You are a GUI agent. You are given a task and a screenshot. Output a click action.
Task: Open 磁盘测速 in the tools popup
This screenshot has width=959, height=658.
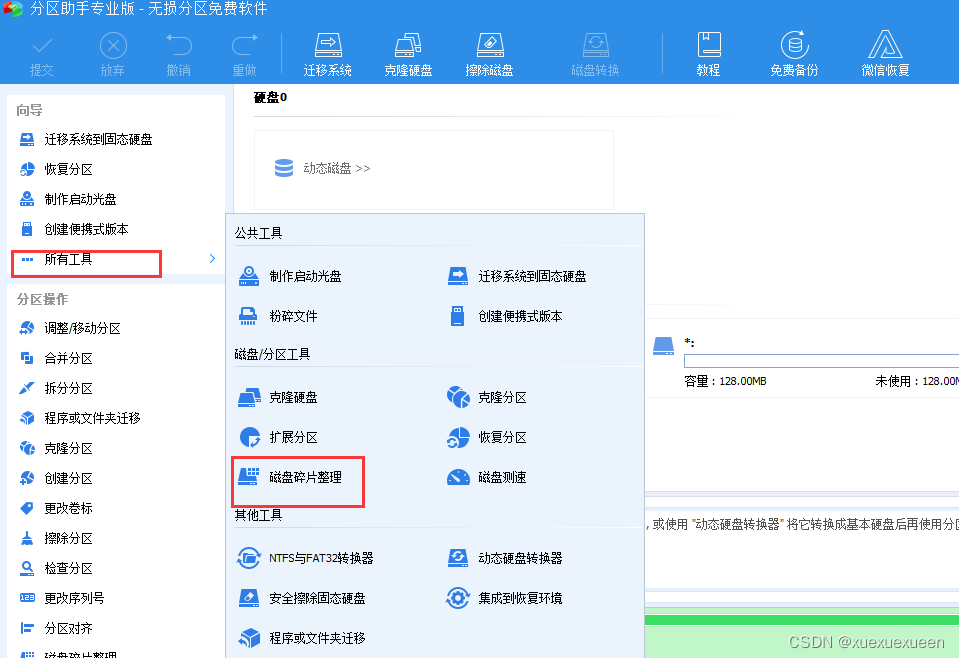pyautogui.click(x=487, y=478)
